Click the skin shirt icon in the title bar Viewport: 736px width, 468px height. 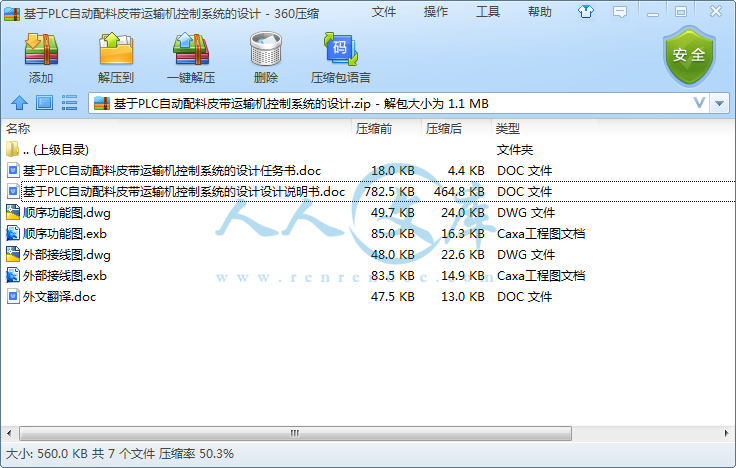tap(585, 12)
